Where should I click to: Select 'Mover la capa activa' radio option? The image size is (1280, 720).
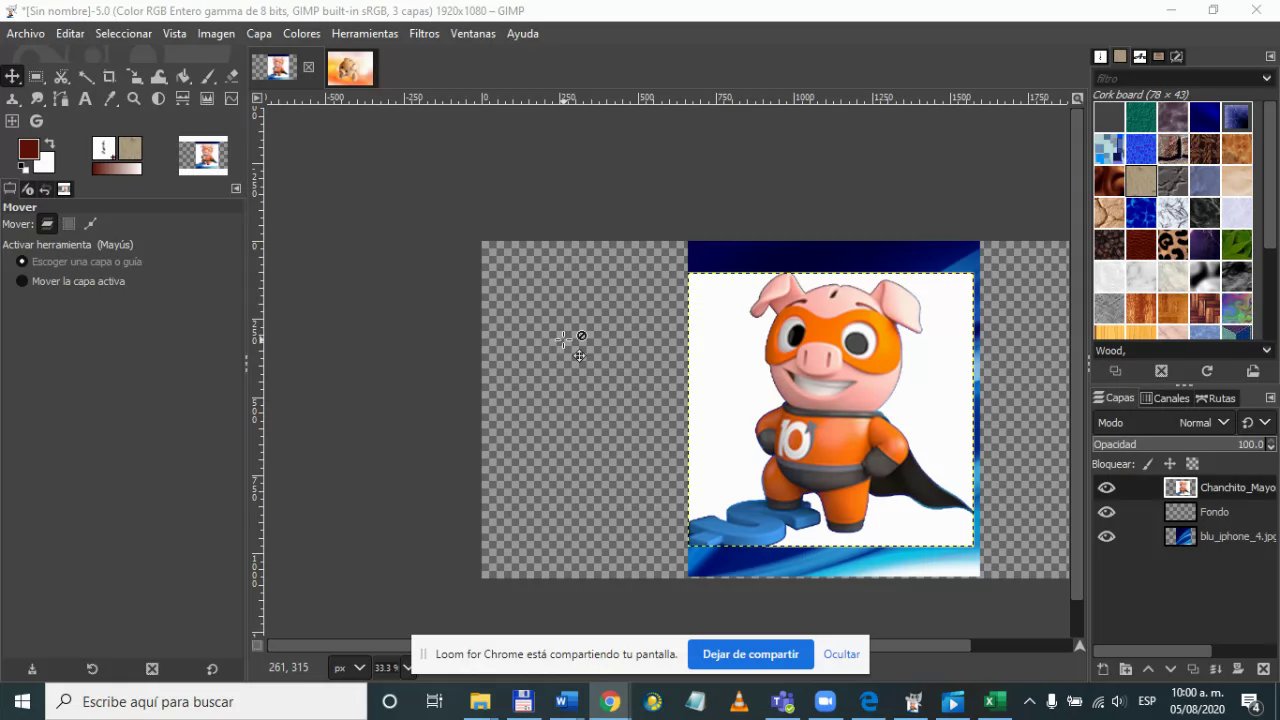[22, 281]
